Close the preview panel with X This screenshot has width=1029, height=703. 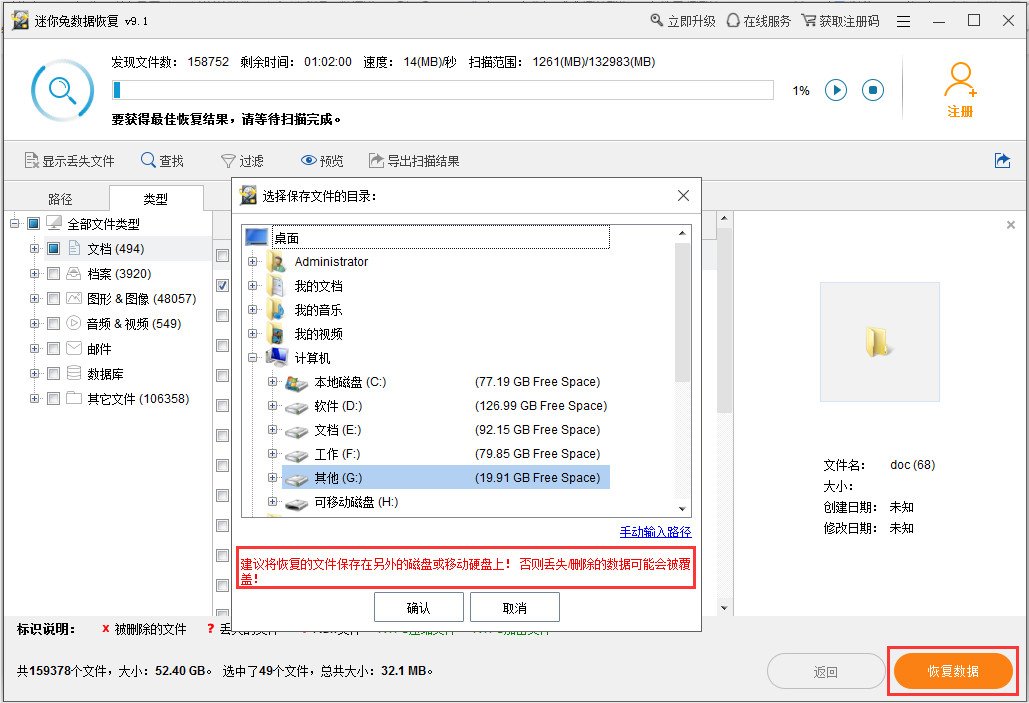[x=1011, y=225]
